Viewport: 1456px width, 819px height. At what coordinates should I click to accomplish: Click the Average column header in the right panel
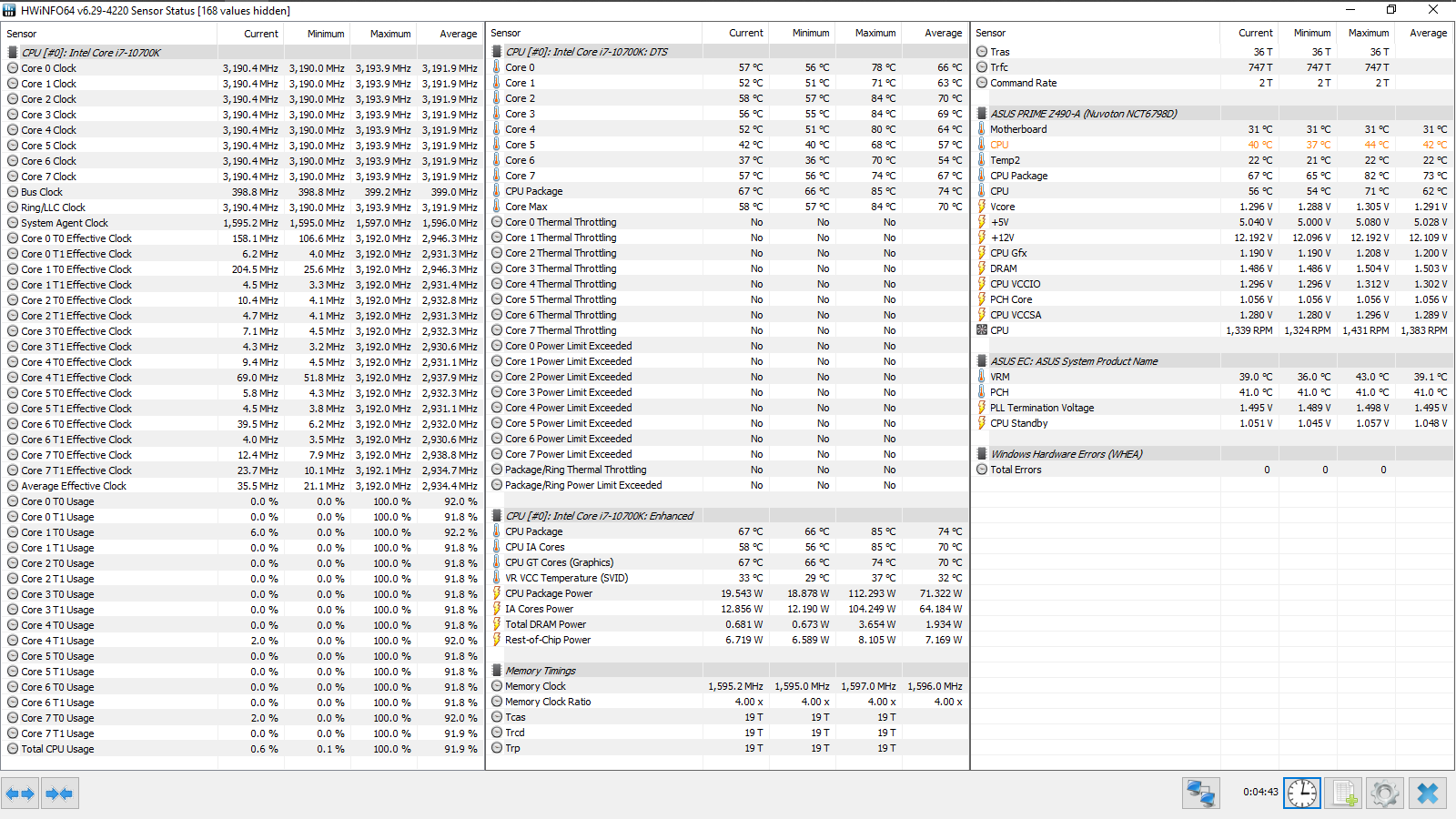click(1424, 33)
